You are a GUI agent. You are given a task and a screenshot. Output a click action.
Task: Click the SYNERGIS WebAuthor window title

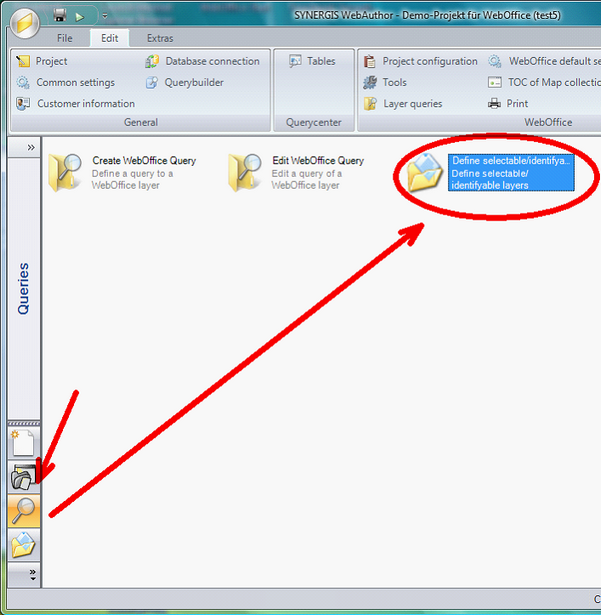[427, 15]
